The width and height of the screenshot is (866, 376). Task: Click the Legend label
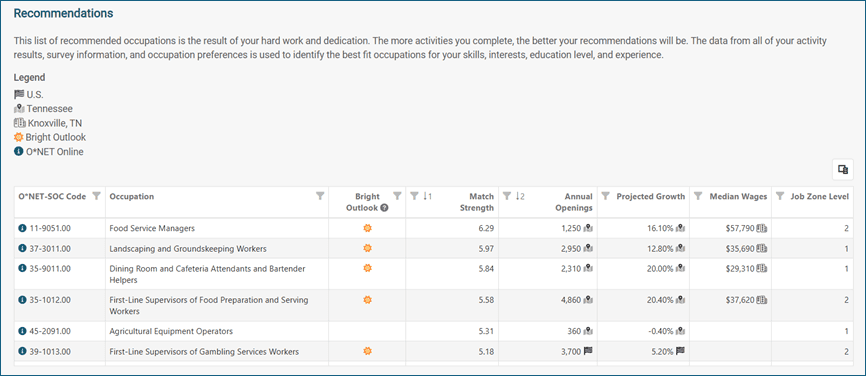(x=29, y=78)
